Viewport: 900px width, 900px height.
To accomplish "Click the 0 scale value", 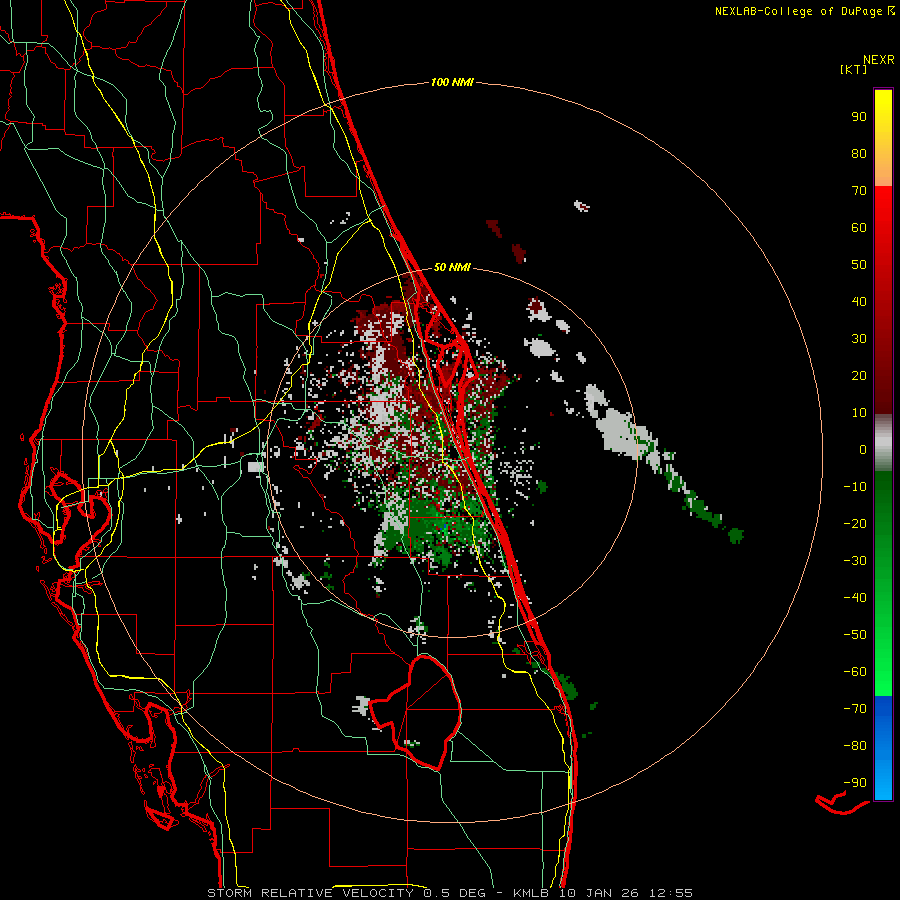I will click(863, 449).
